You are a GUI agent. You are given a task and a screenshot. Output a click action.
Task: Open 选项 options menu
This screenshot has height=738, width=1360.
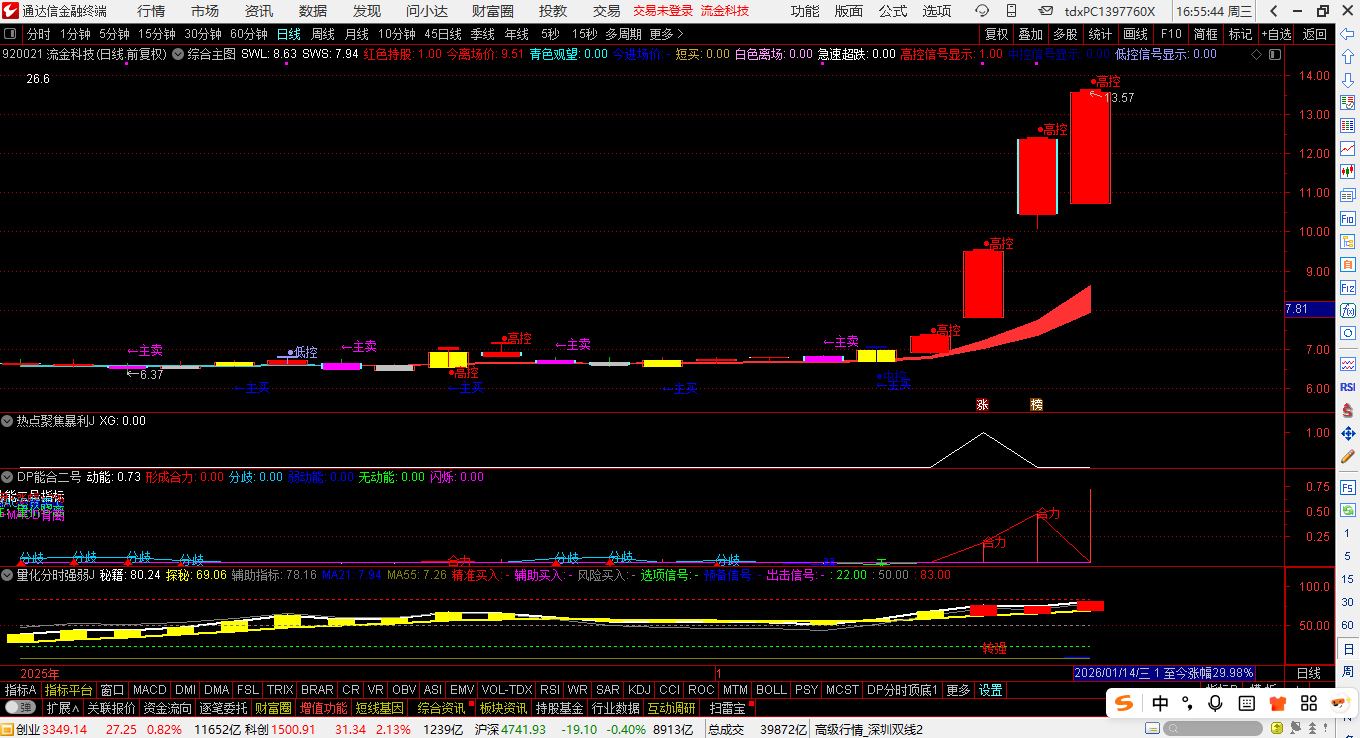click(937, 11)
